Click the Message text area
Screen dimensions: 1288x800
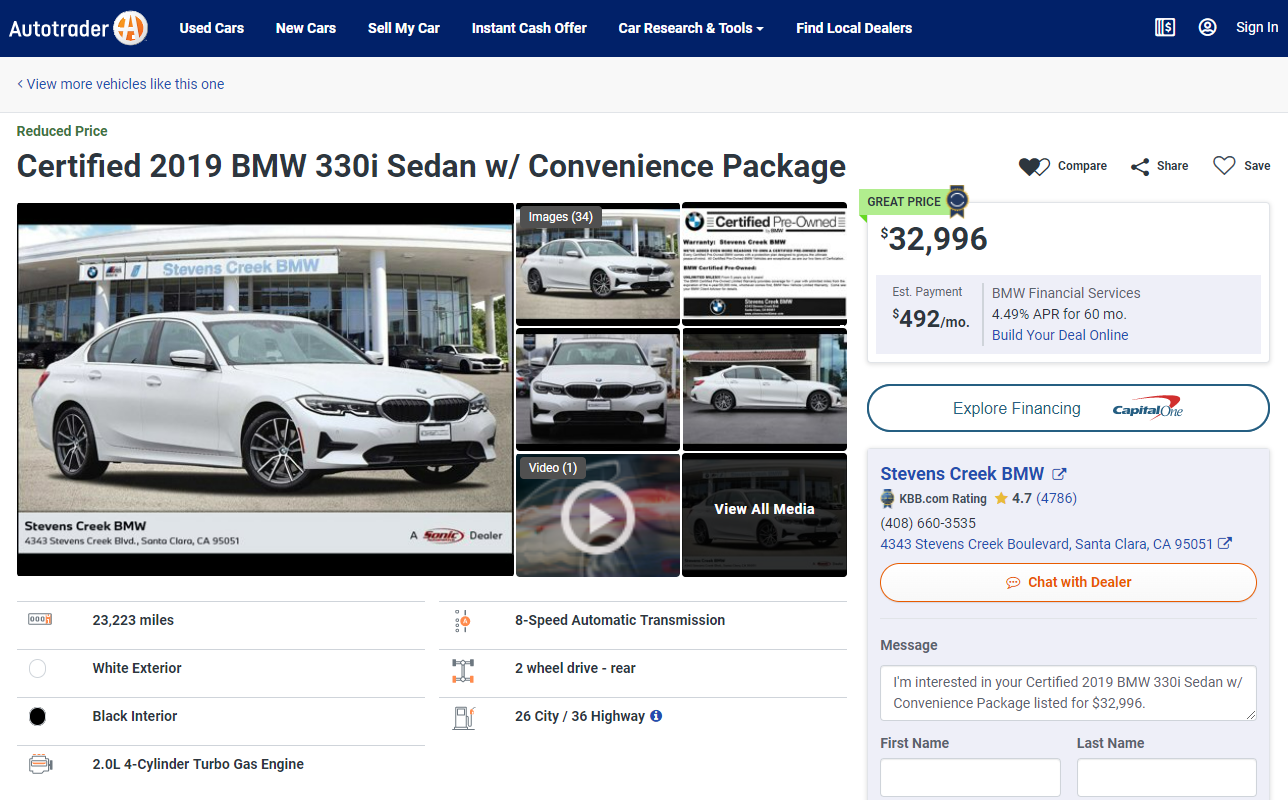1068,693
